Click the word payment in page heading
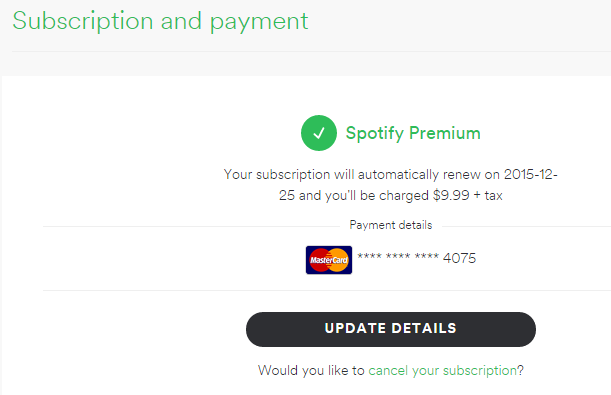This screenshot has width=611, height=395. point(259,22)
